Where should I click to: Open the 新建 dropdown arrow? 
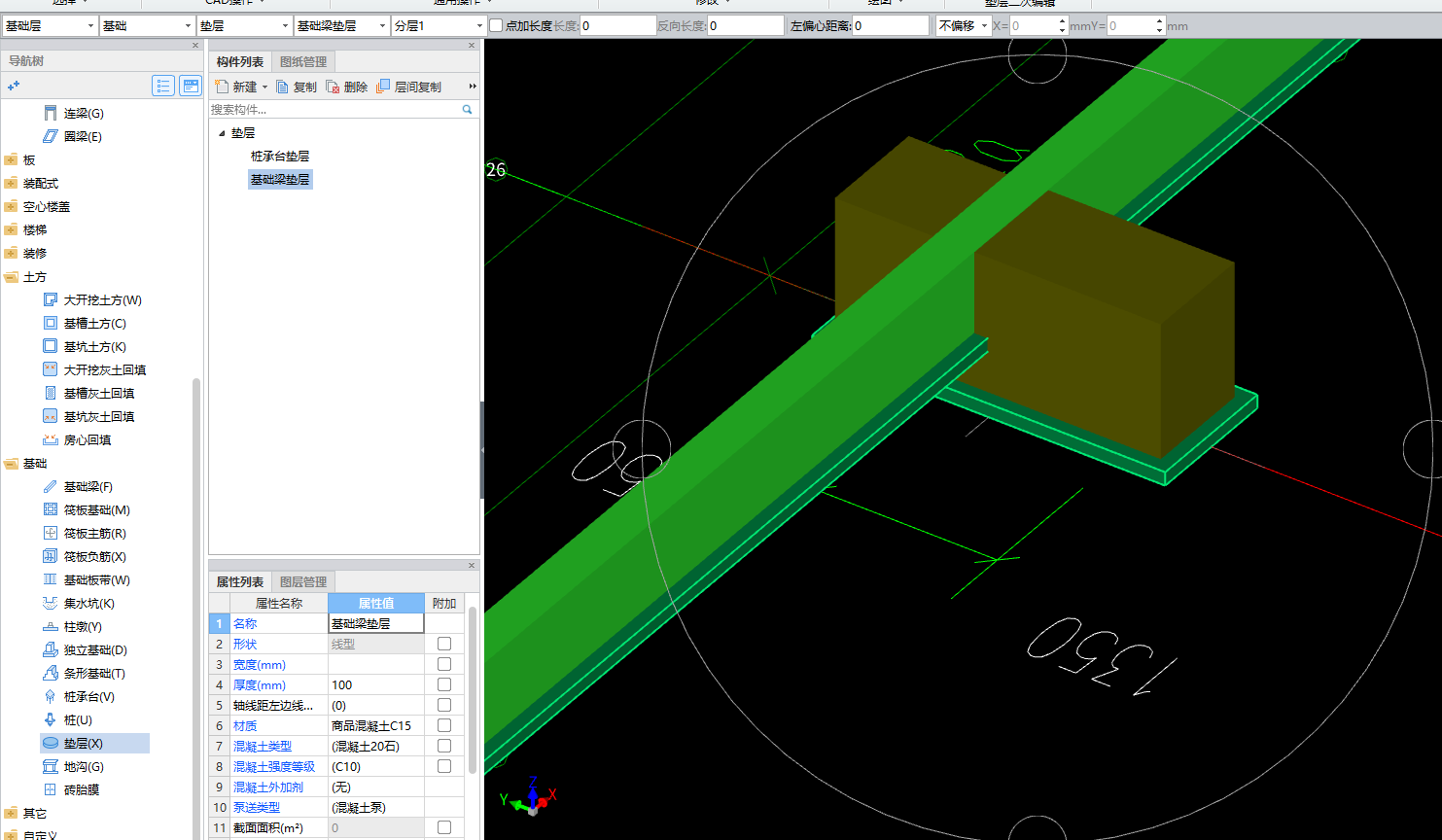click(x=264, y=87)
